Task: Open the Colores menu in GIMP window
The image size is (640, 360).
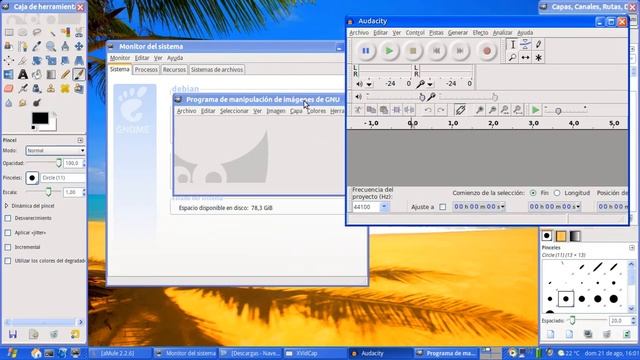Action: [x=316, y=111]
